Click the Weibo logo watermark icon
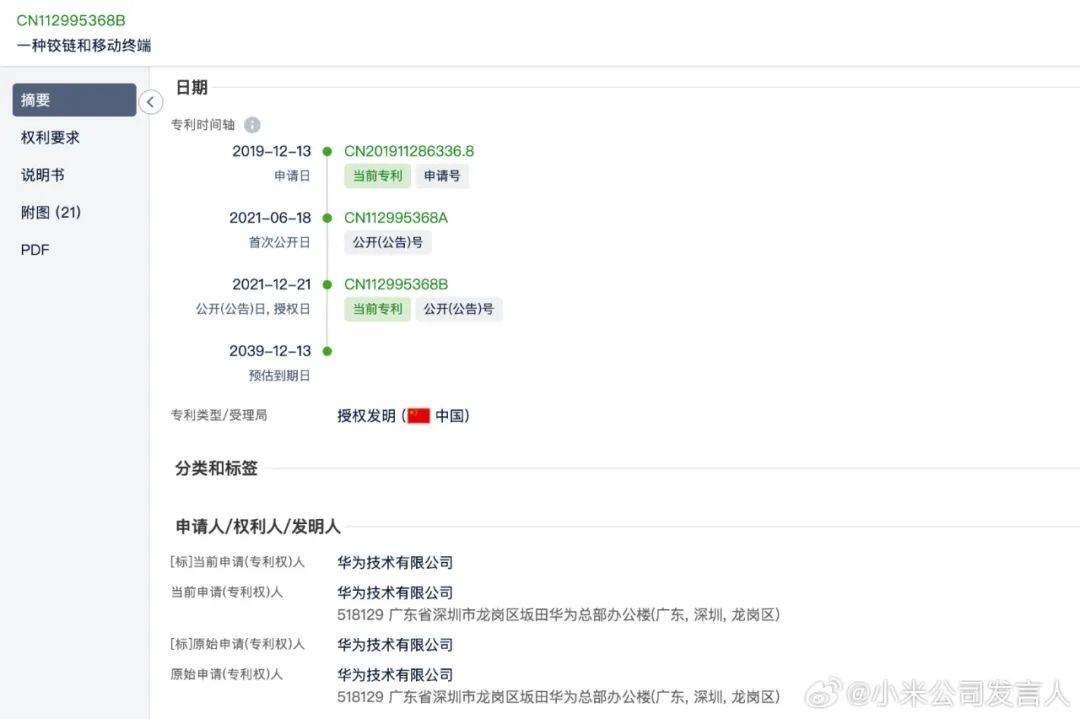The image size is (1080, 719). [x=823, y=692]
